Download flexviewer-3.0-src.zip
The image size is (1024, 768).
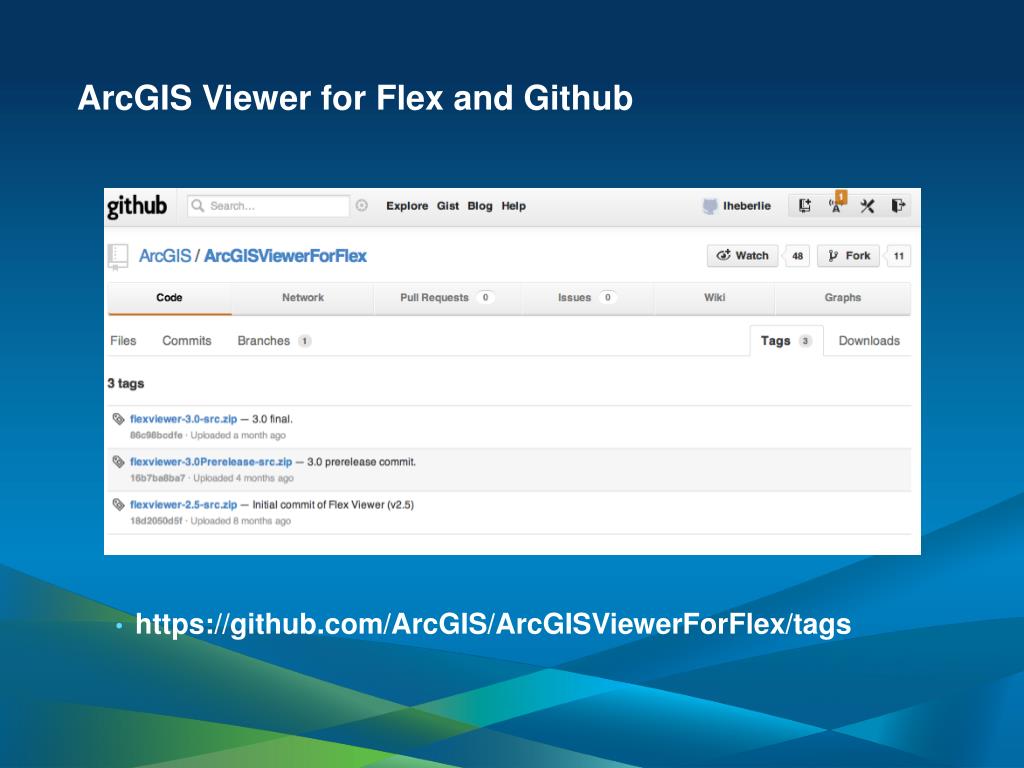[184, 419]
